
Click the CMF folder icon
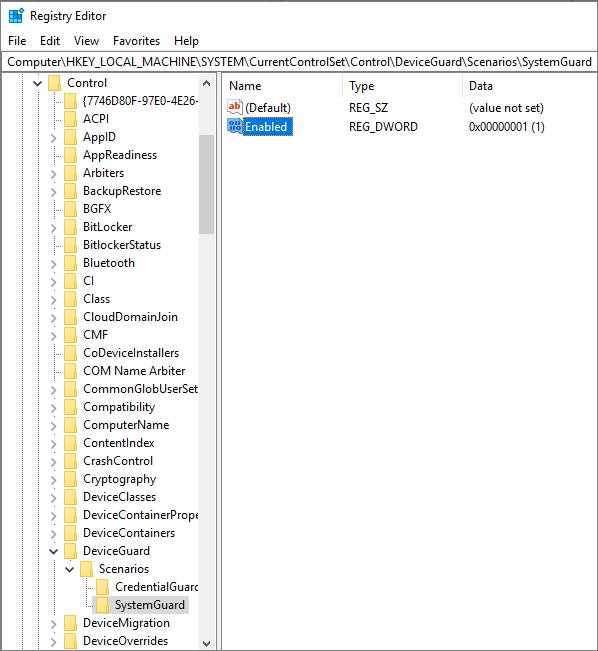pyautogui.click(x=70, y=335)
